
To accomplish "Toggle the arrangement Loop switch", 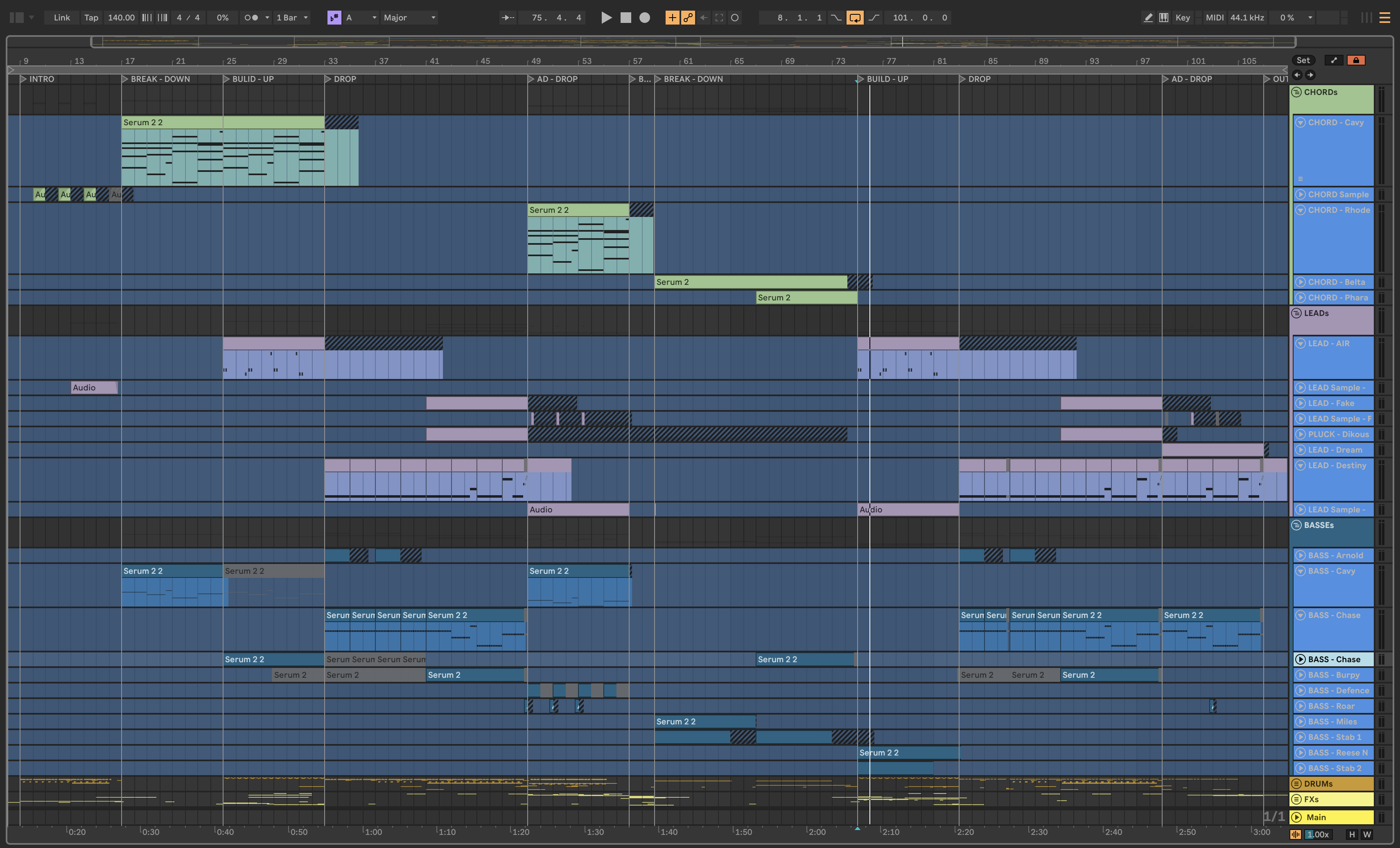I will coord(855,18).
